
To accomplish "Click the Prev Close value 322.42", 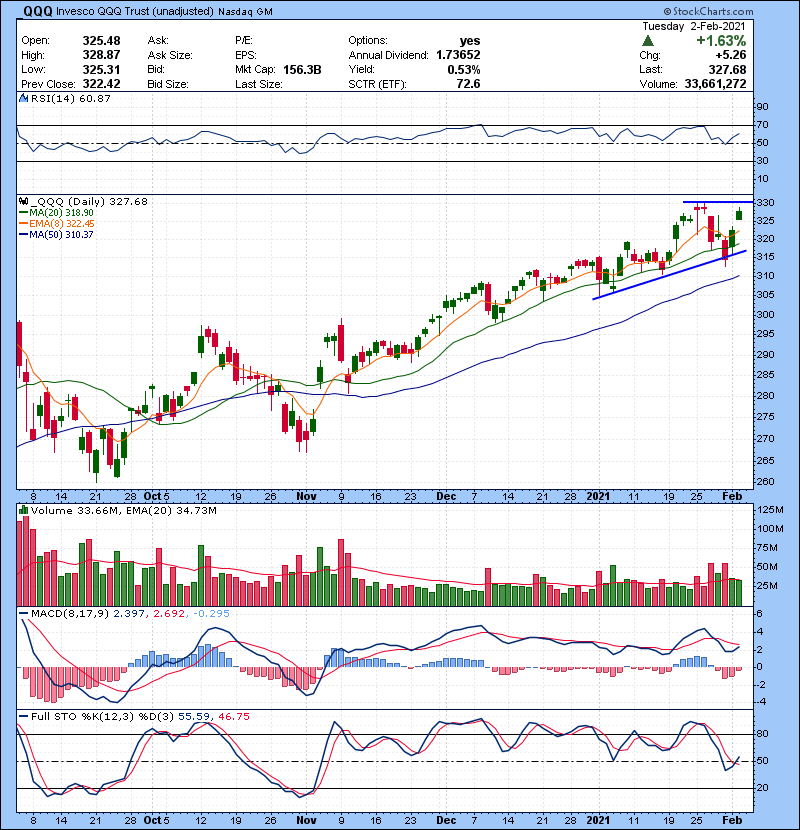I will coord(101,84).
